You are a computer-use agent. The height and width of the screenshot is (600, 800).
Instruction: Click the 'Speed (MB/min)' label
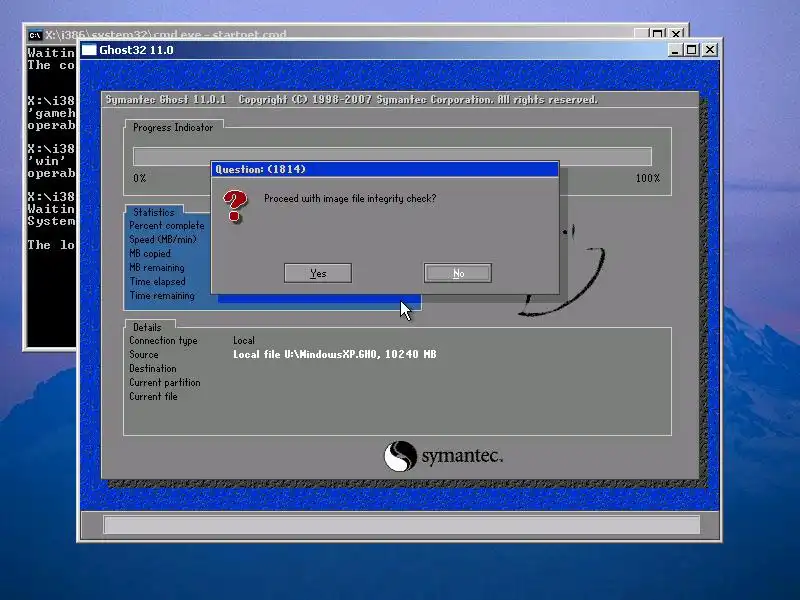click(x=163, y=239)
